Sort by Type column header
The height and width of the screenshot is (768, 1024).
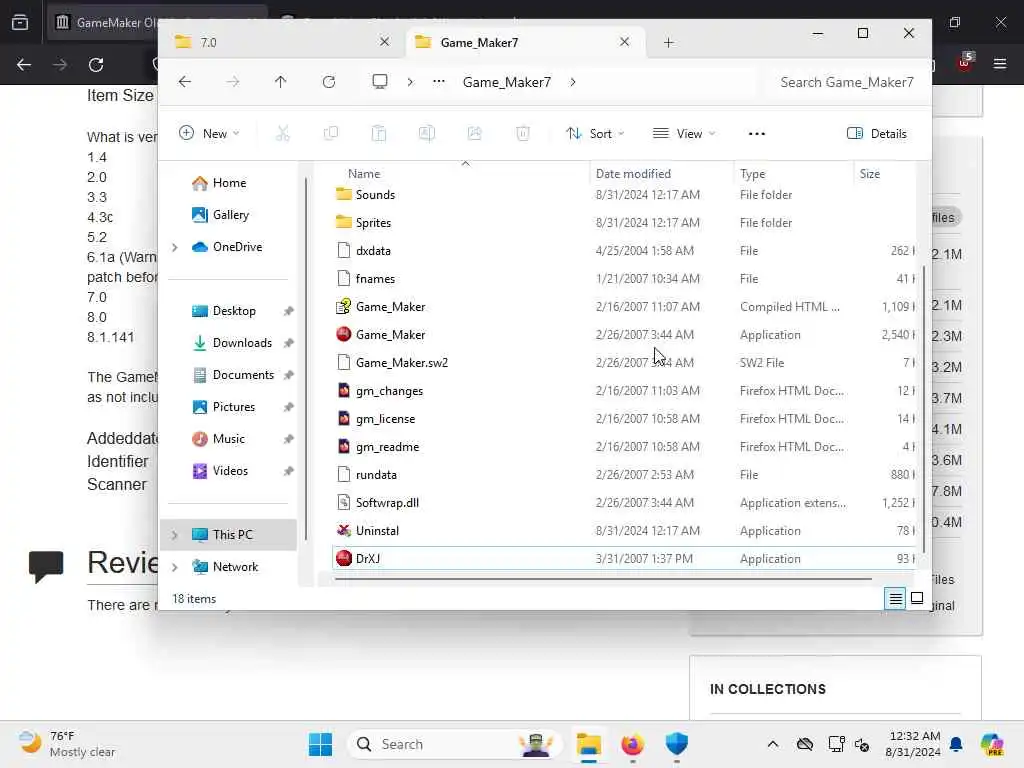(x=752, y=174)
